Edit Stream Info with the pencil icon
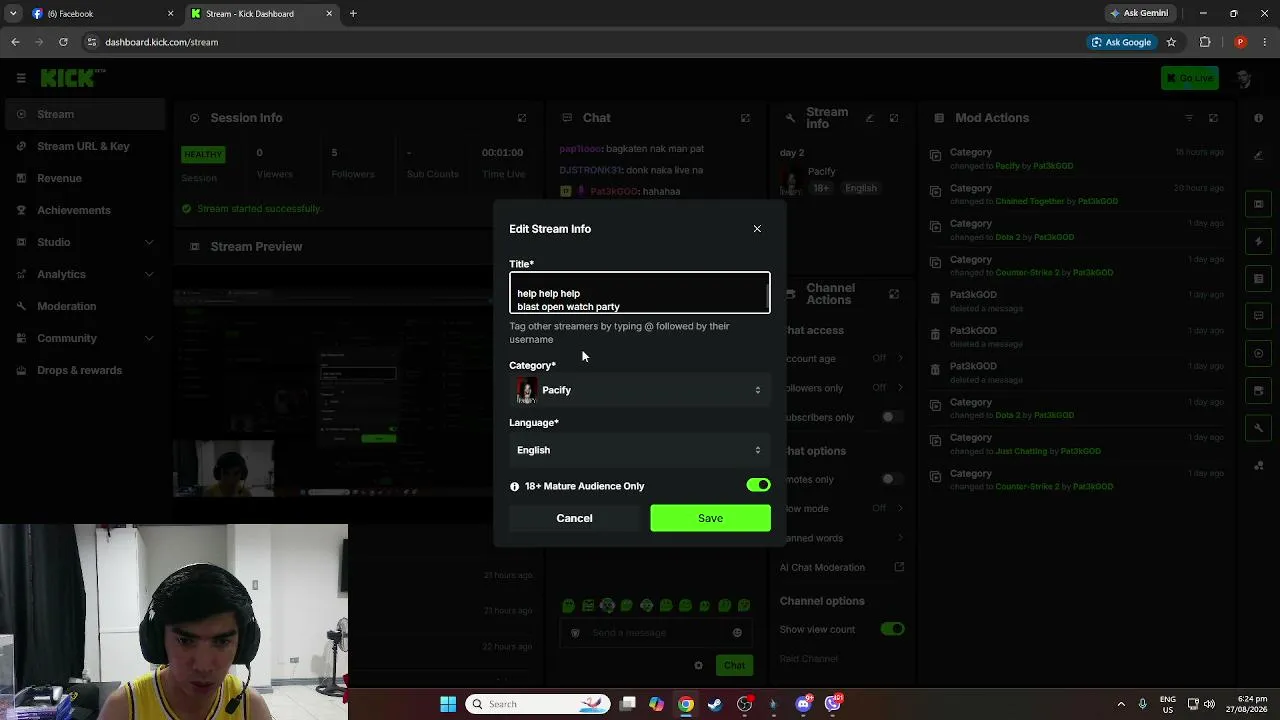The image size is (1280, 720). click(870, 118)
